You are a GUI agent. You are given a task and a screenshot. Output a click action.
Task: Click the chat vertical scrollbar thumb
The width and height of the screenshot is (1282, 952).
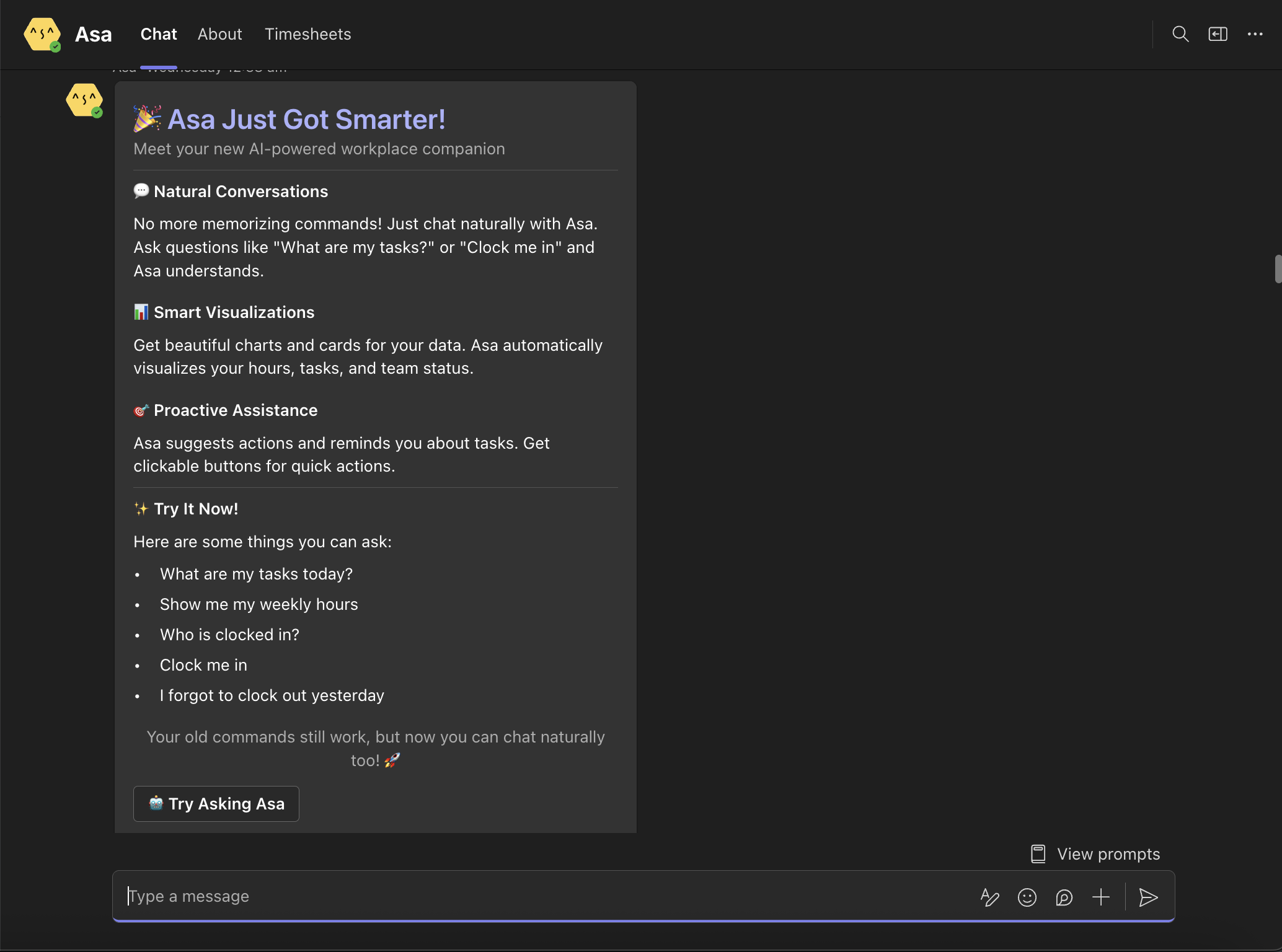point(1278,268)
